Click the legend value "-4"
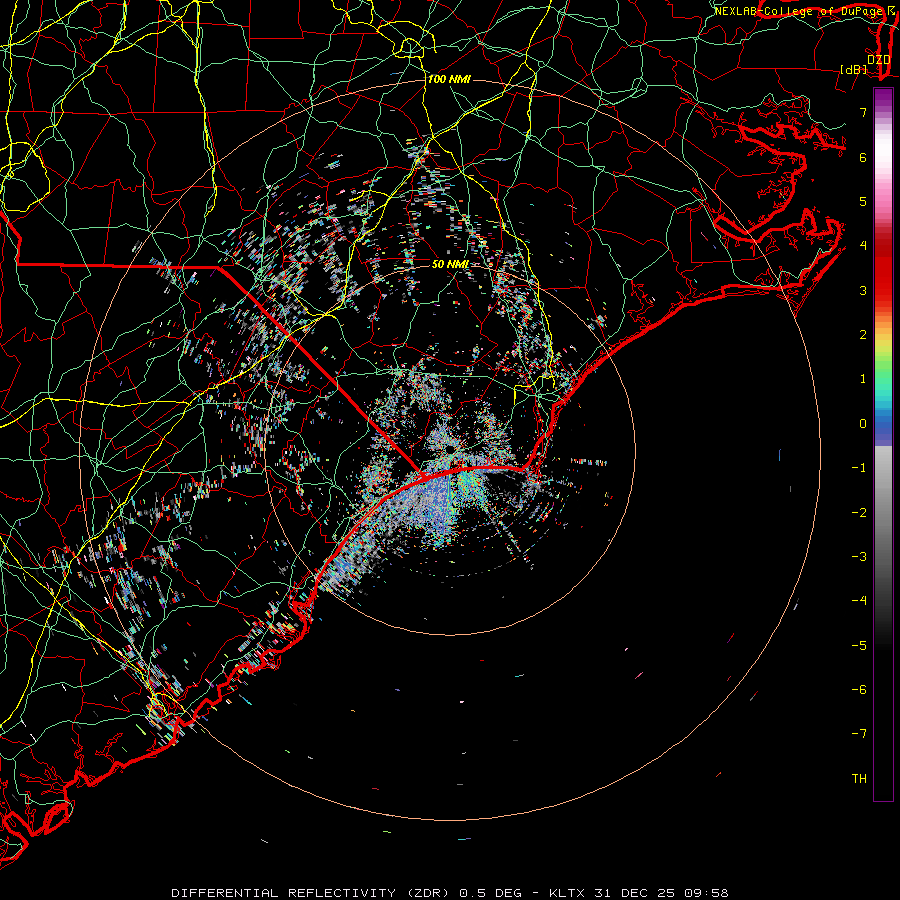This screenshot has width=900, height=900. [859, 600]
